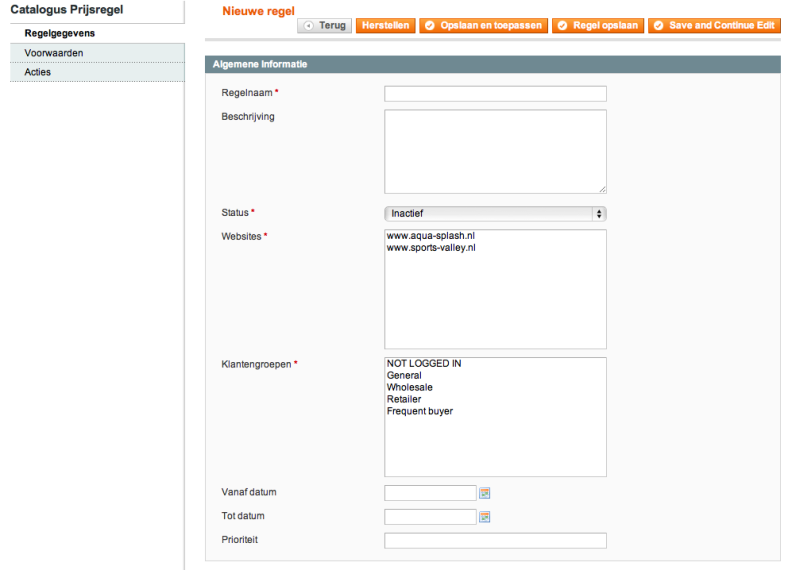Switch to the Voorwaarden tab
Screen dimensions: 792x570
point(53,52)
